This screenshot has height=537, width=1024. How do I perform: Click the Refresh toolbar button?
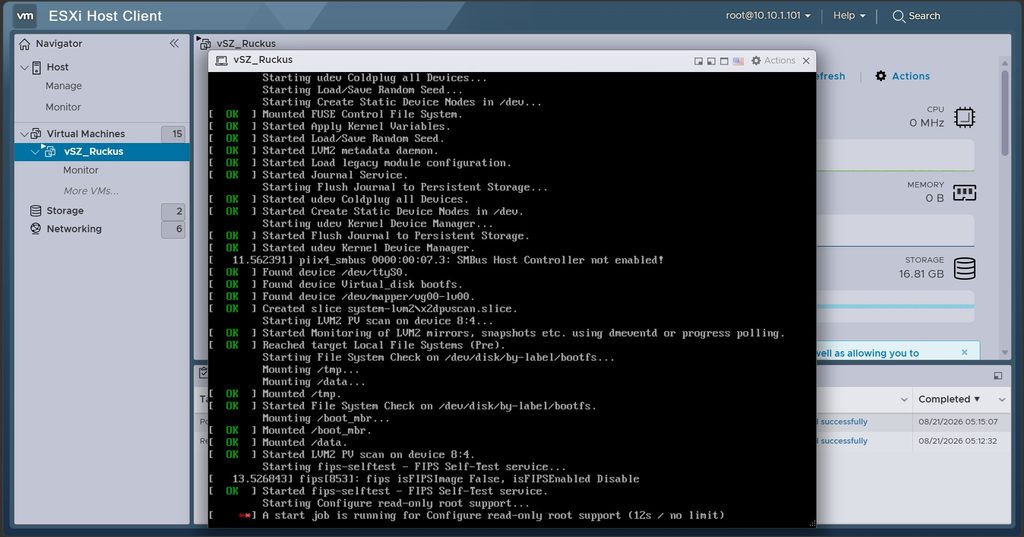click(x=830, y=76)
